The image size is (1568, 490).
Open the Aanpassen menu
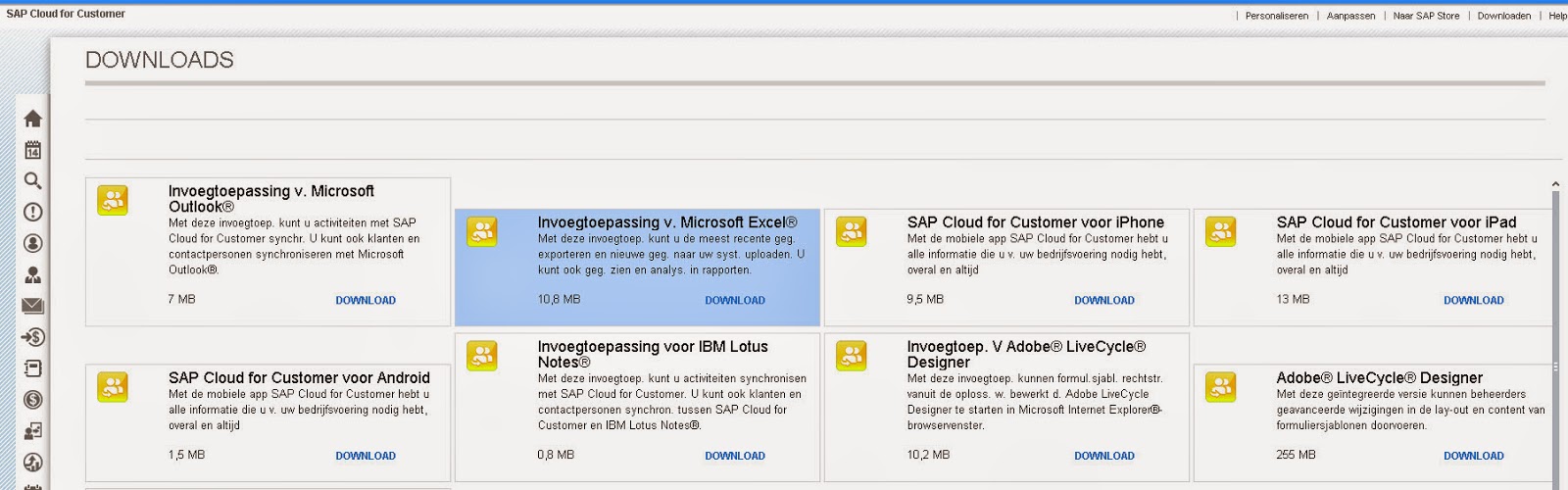1350,16
